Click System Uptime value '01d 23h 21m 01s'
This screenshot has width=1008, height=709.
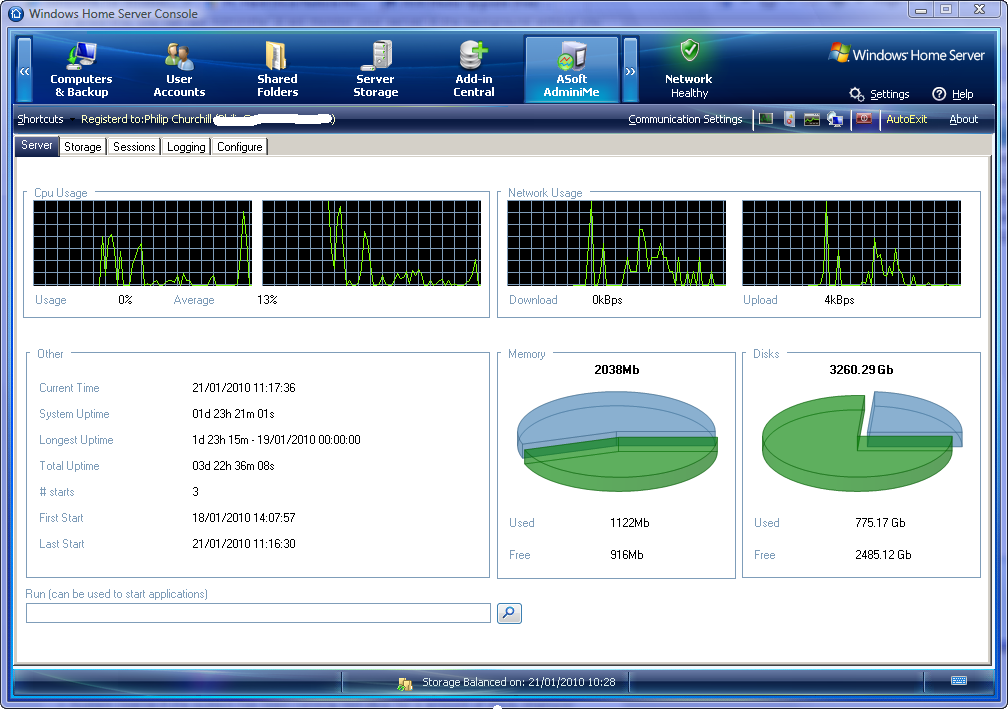233,414
